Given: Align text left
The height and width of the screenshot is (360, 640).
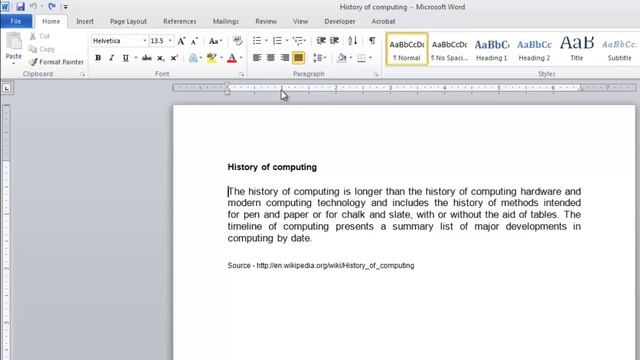Looking at the screenshot, I should click(x=257, y=58).
